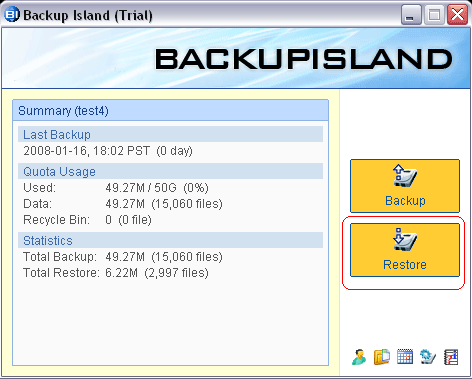This screenshot has width=472, height=379.
Task: Select the "2008-01-16, 18:02 PST (0 day)" timestamp
Action: (108, 151)
